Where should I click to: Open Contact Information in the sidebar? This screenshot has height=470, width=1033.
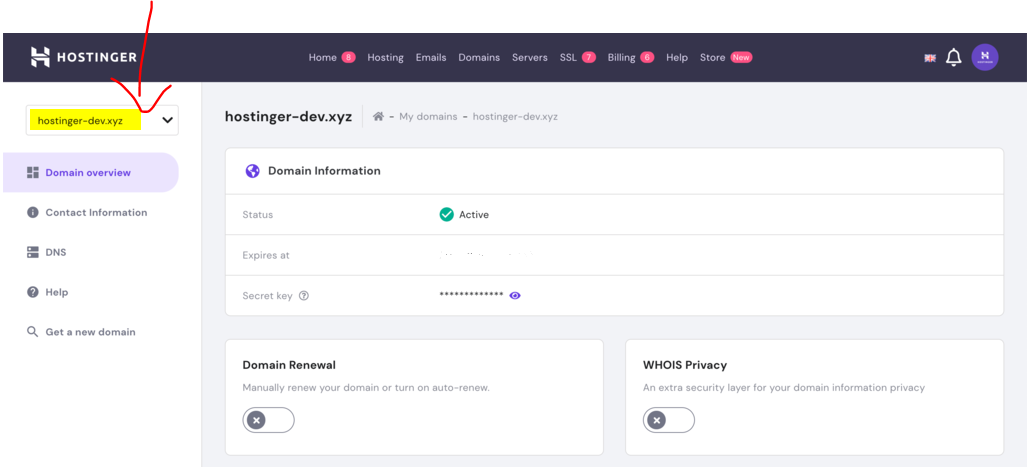click(x=96, y=213)
